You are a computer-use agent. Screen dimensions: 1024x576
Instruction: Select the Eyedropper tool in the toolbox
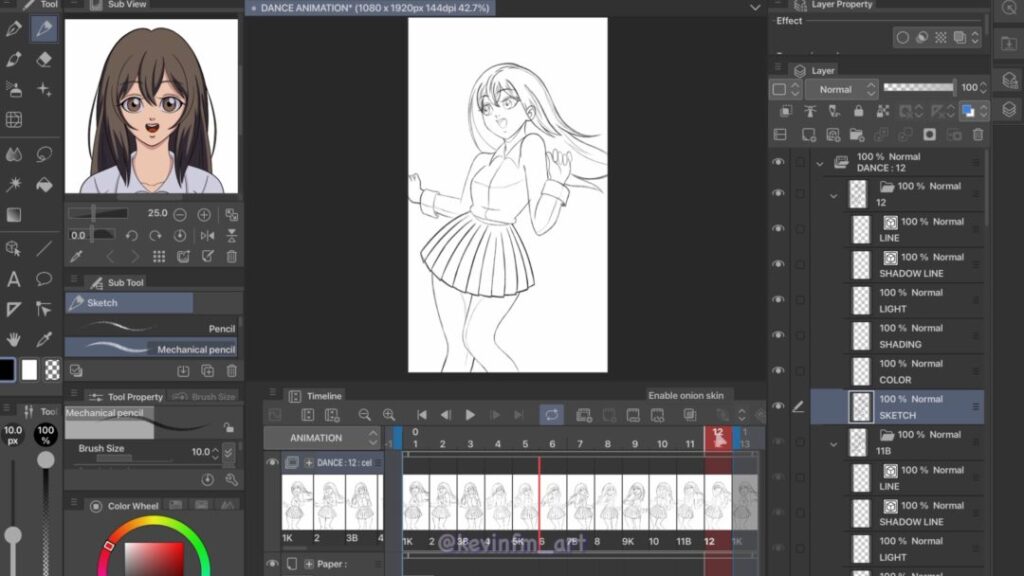click(44, 340)
